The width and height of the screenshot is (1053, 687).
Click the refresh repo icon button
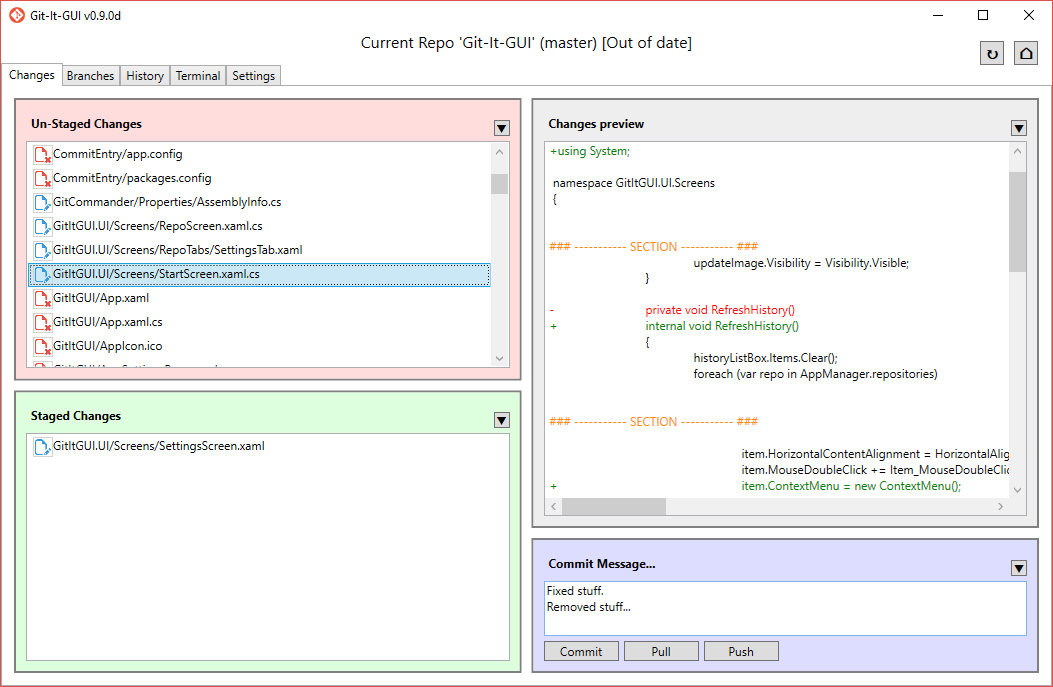992,54
